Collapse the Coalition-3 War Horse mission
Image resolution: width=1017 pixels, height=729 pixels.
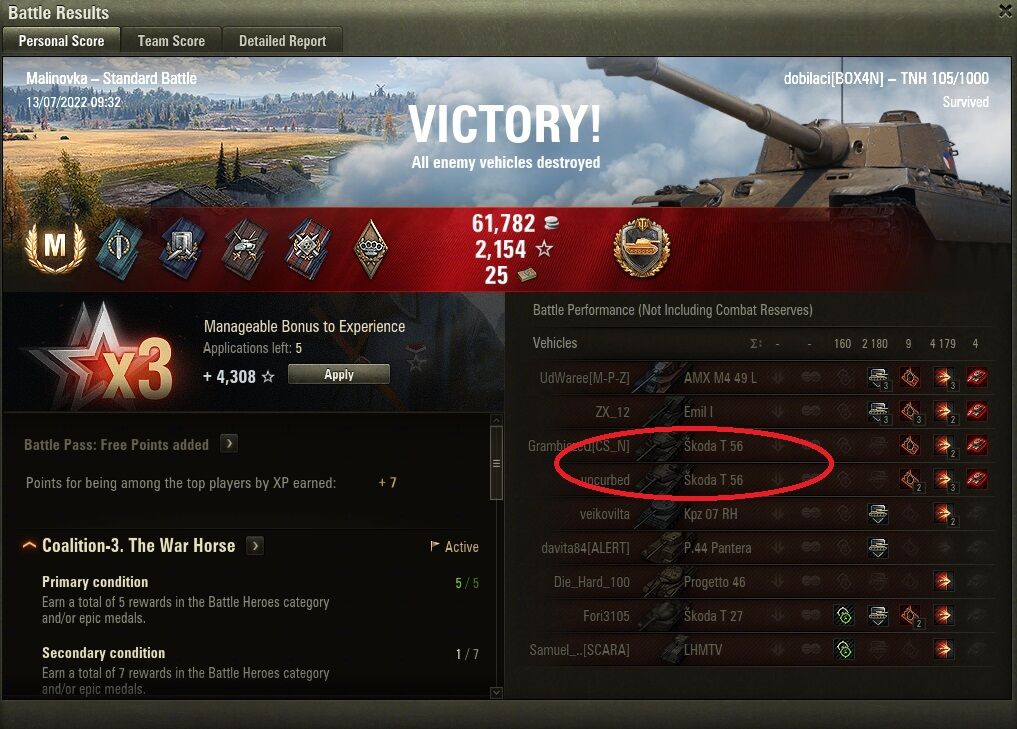coord(29,545)
